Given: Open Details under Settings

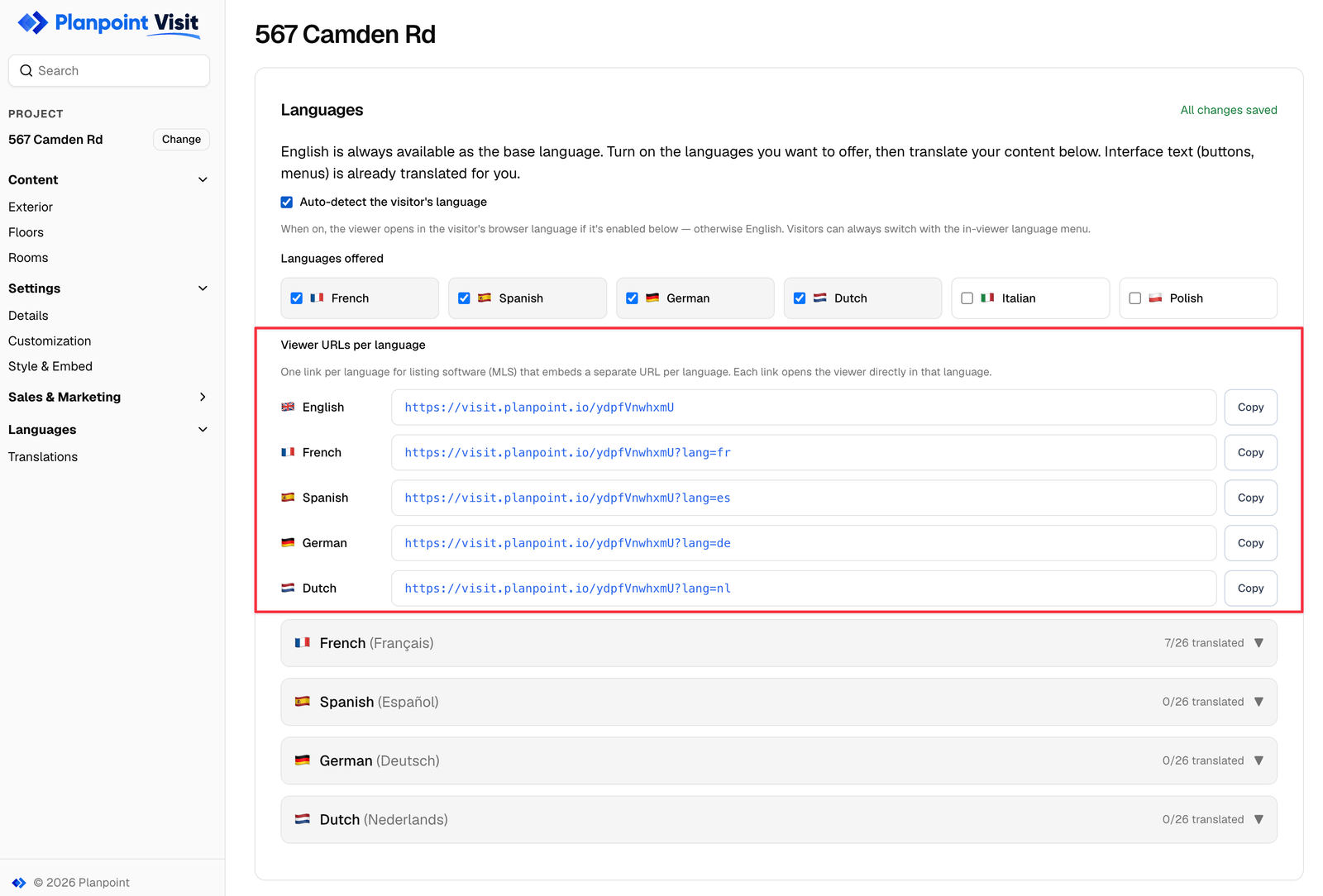Looking at the screenshot, I should tap(28, 316).
